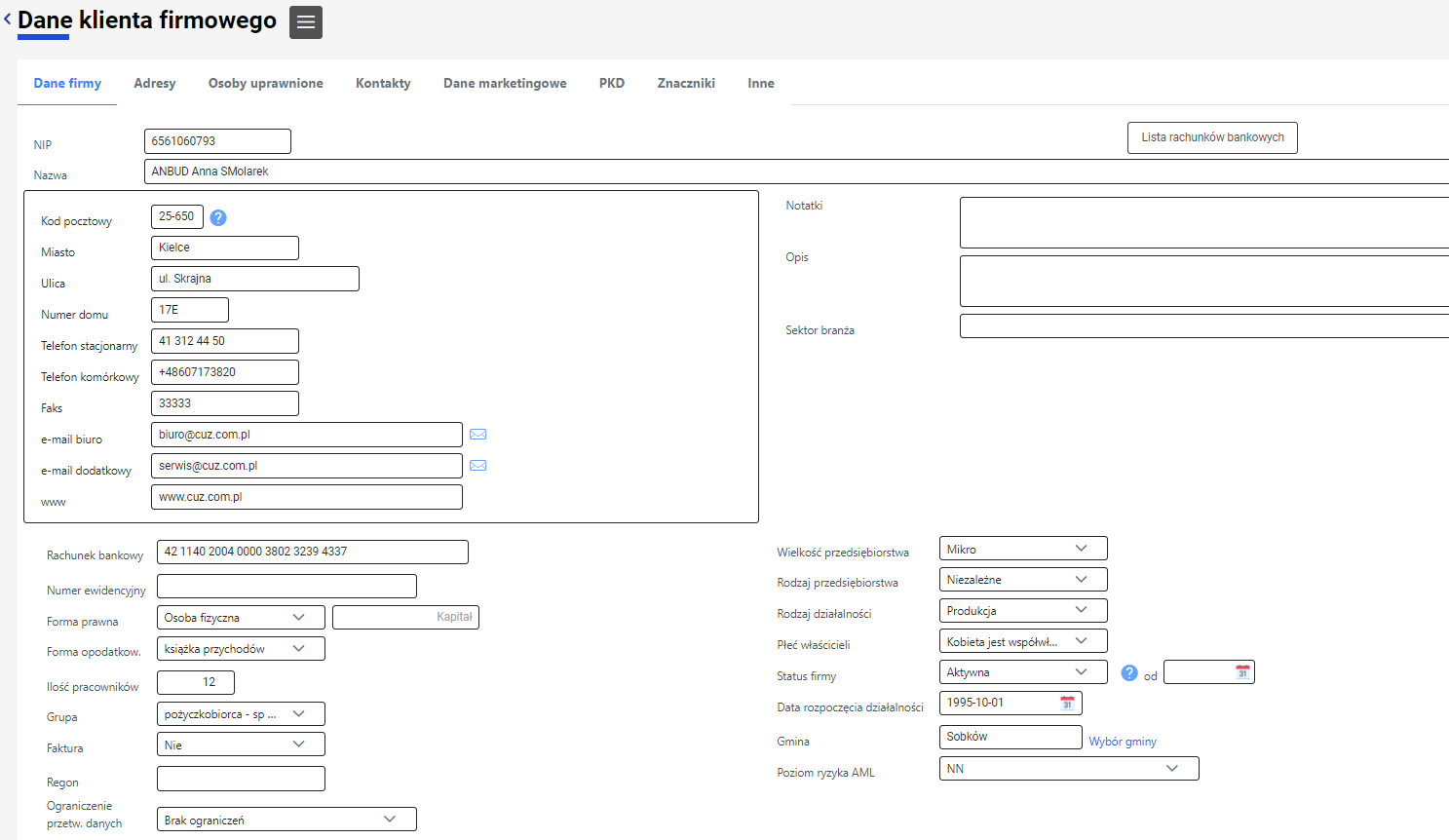Expand Ograniczenie przetwarzania danych dropdown
The width and height of the screenshot is (1449, 840).
click(286, 820)
